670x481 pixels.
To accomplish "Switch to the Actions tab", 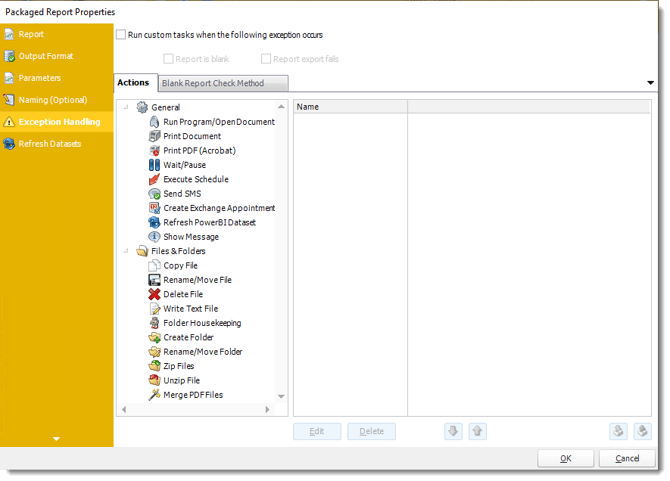I will pos(133,83).
